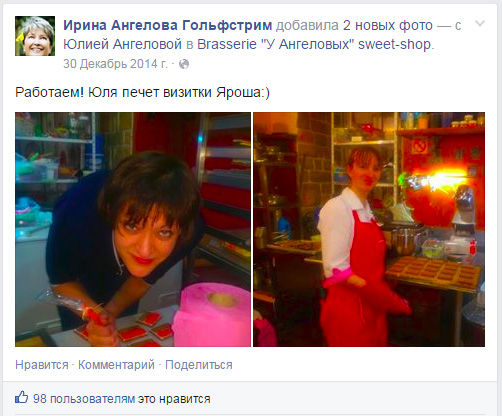This screenshot has height=416, width=502.
Task: Click Нравится to like the post
Action: pyautogui.click(x=42, y=365)
